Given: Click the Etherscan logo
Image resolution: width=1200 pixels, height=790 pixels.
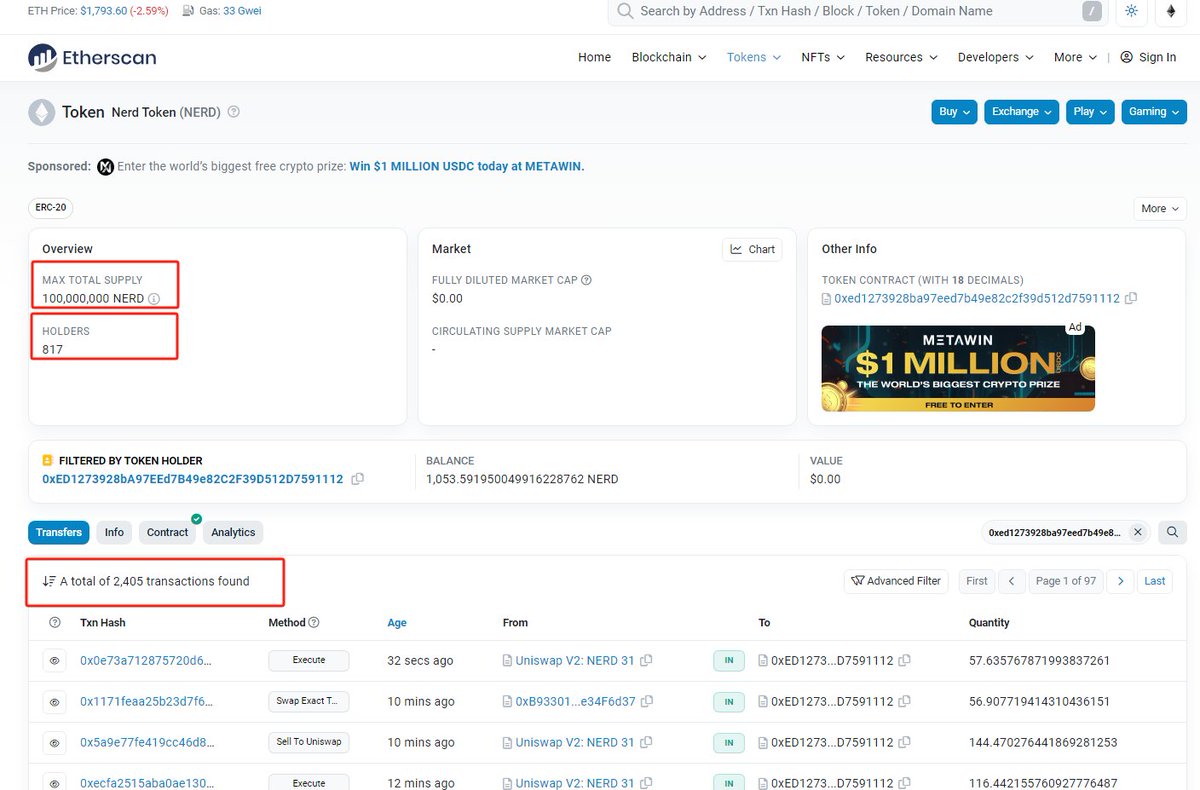Looking at the screenshot, I should [x=92, y=57].
